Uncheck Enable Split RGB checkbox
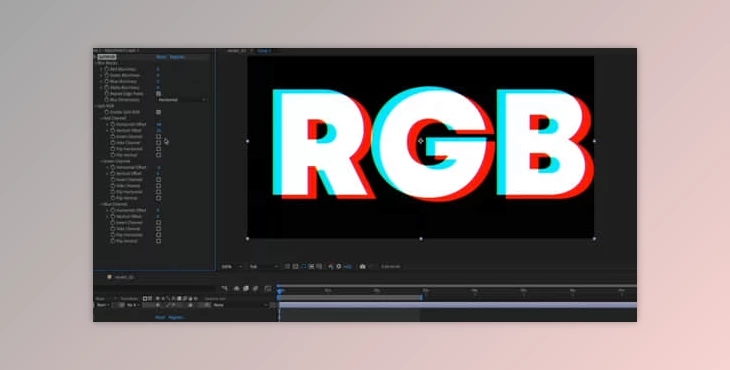 pyautogui.click(x=158, y=112)
